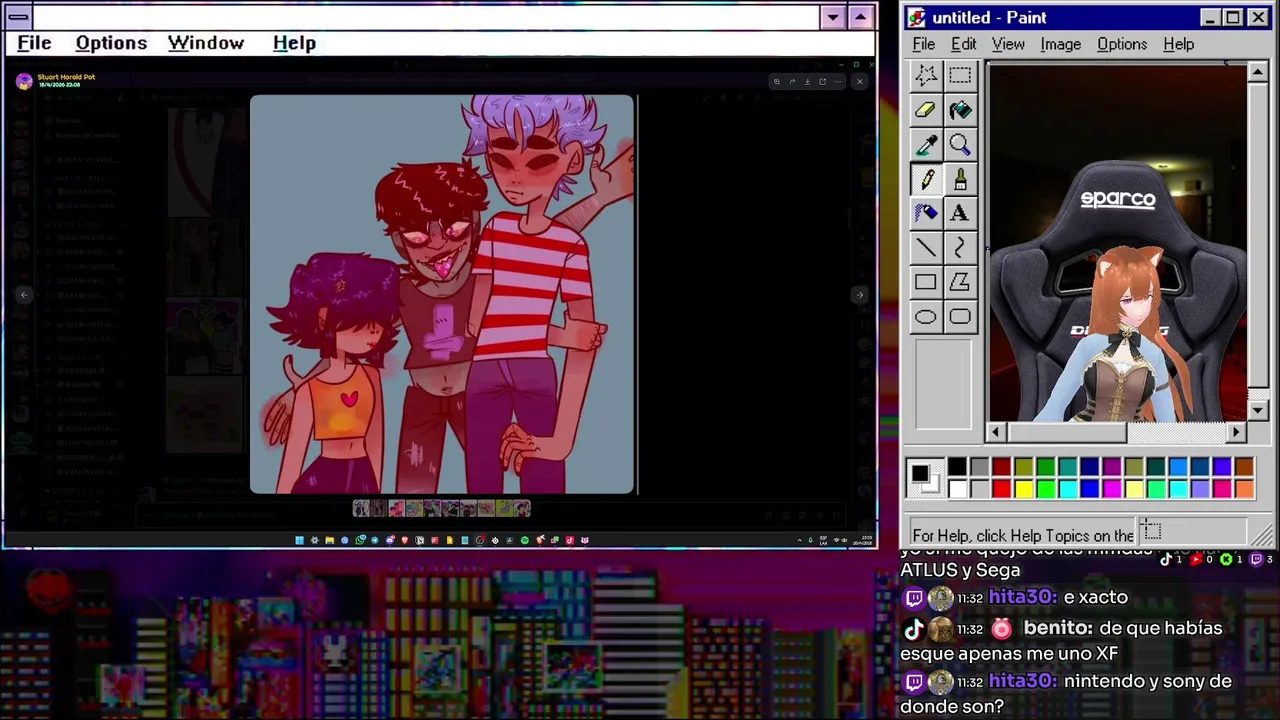Open WhatsApp from the taskbar
Image resolution: width=1280 pixels, height=720 pixels.
pyautogui.click(x=360, y=540)
